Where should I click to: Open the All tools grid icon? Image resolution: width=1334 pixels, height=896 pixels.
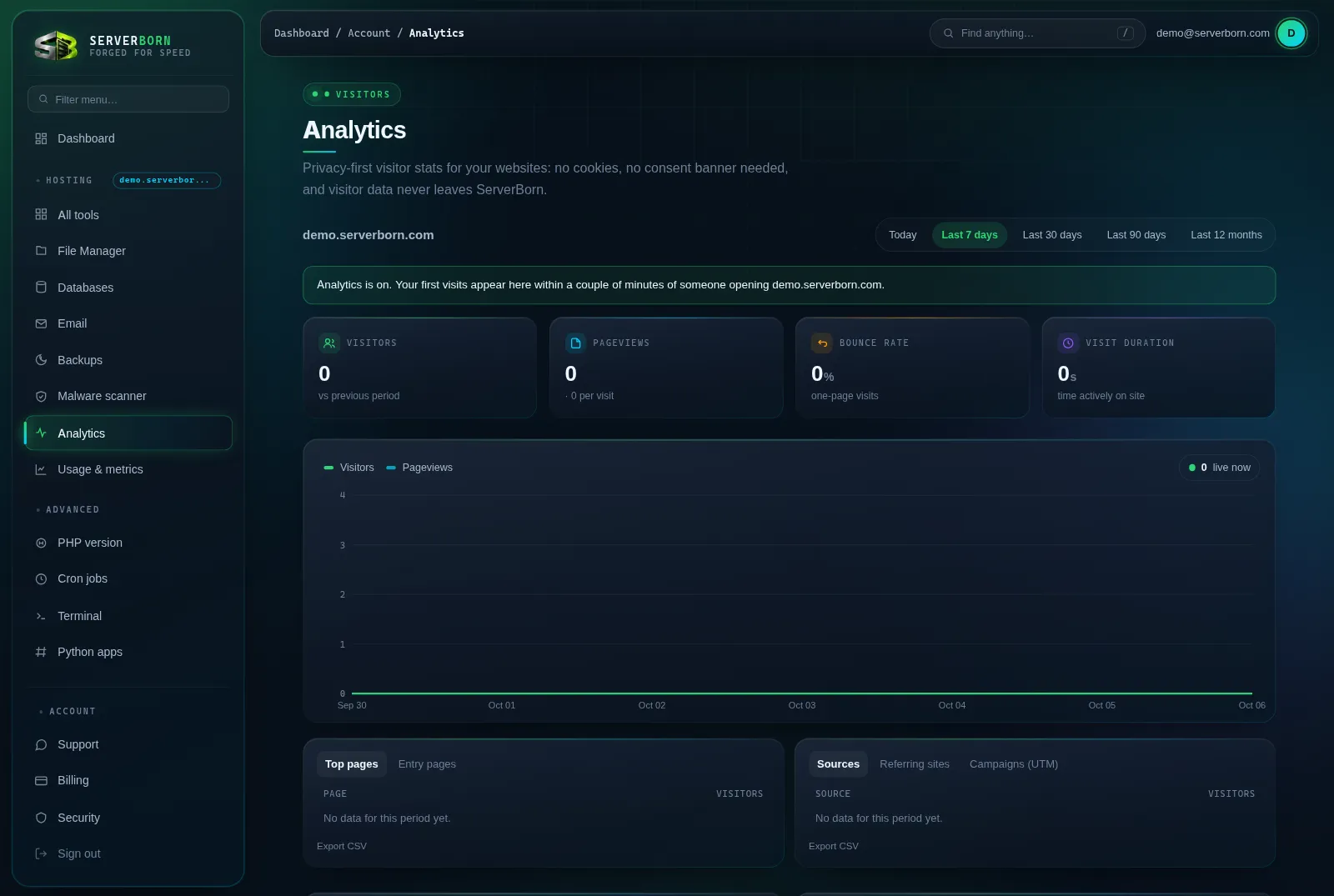(41, 215)
